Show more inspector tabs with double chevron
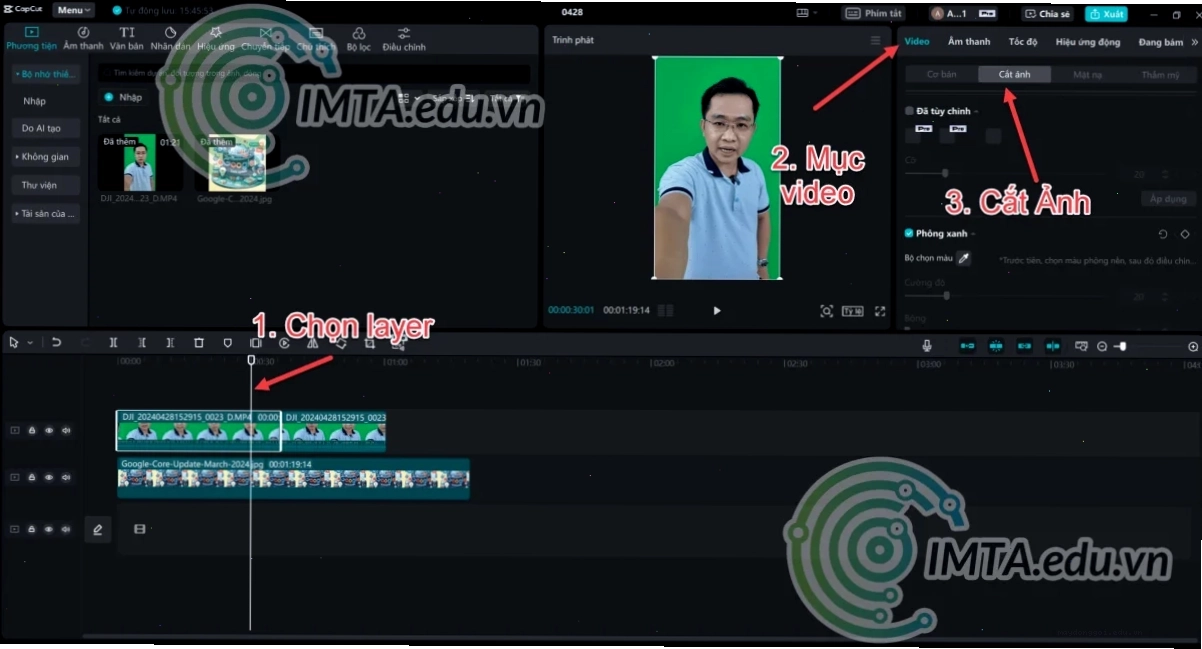Screen dimensions: 1202x649 (1194, 42)
